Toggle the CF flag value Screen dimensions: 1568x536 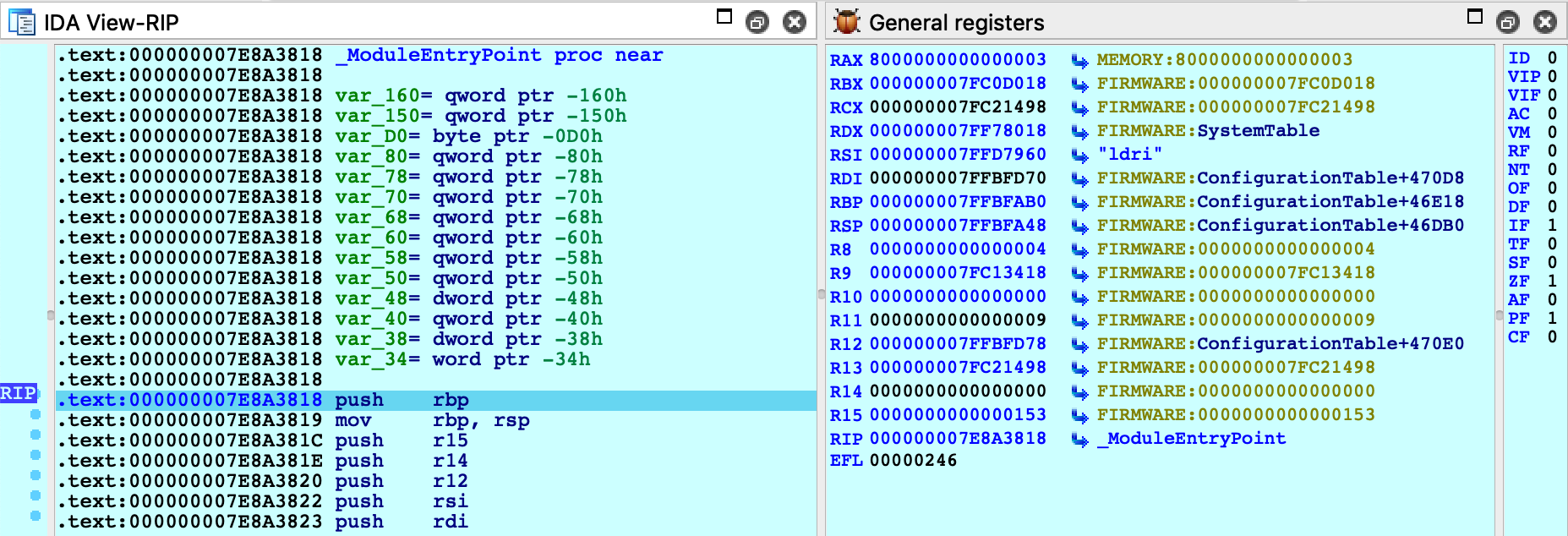click(1552, 336)
